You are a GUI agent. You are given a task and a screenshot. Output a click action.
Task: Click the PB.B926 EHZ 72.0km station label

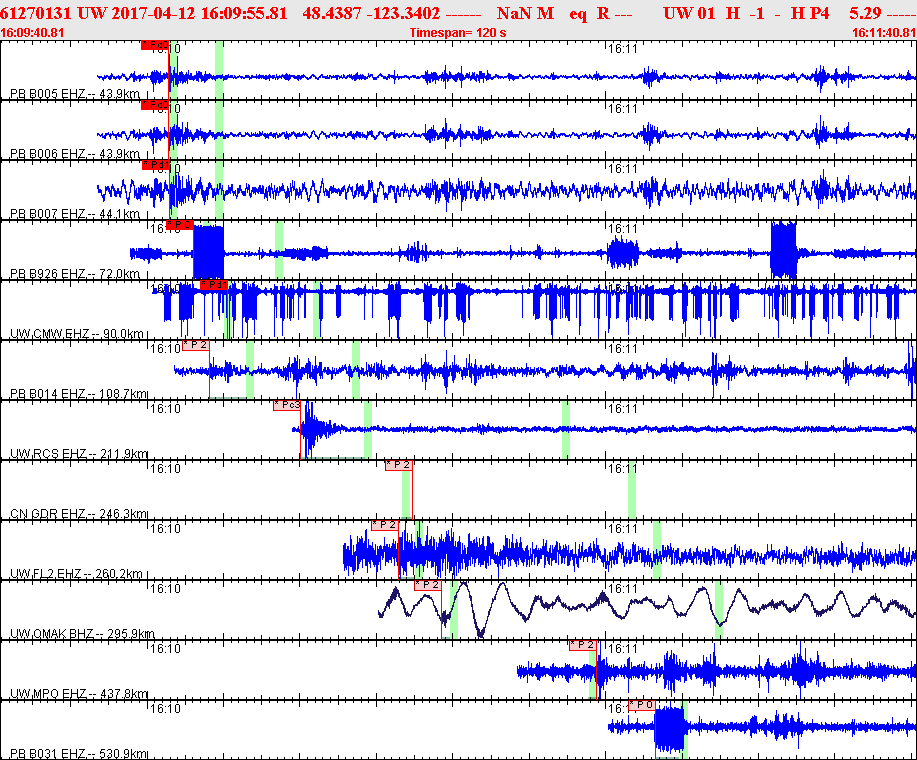(75, 274)
